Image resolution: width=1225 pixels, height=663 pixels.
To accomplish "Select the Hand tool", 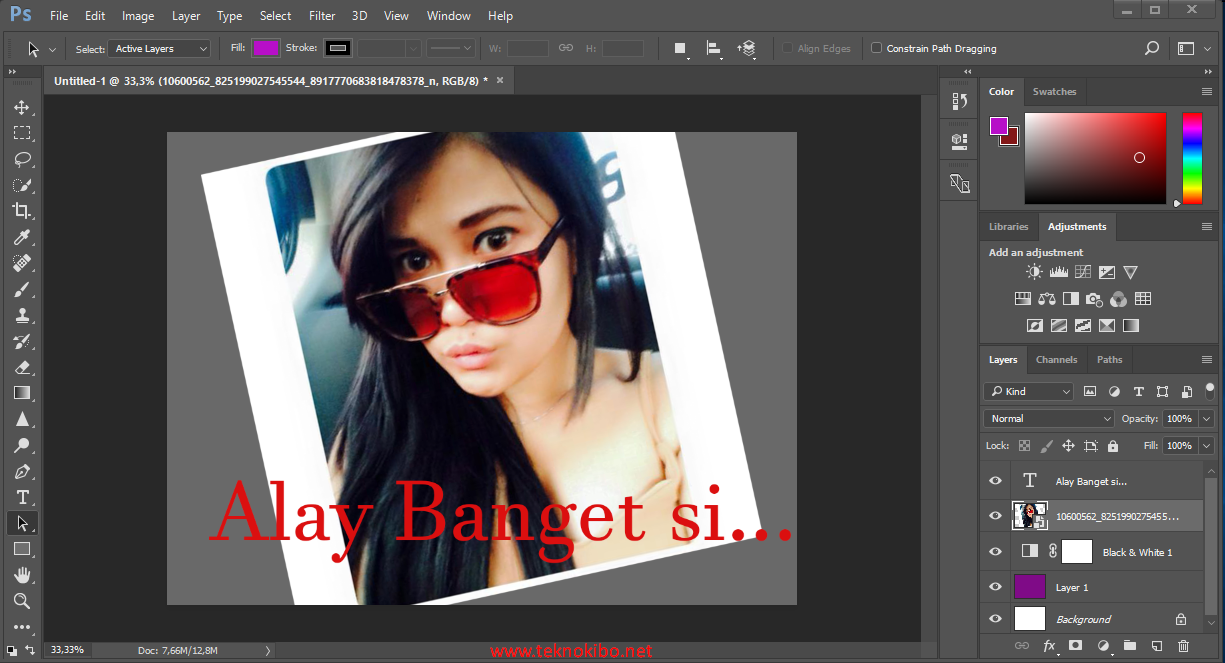I will click(x=22, y=575).
